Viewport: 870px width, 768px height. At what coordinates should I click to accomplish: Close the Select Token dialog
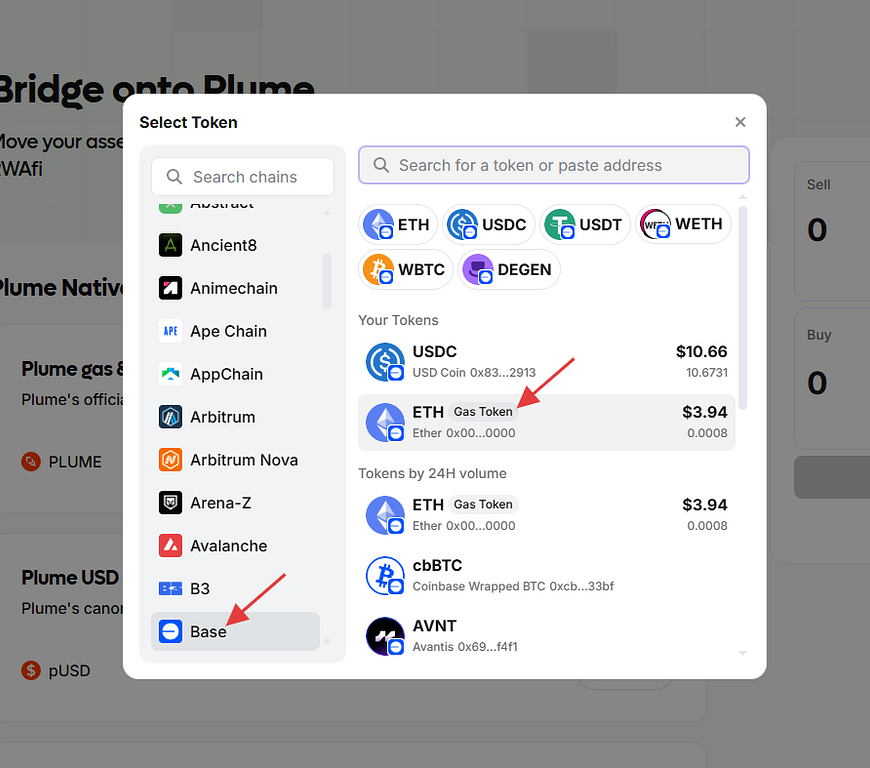(x=740, y=122)
